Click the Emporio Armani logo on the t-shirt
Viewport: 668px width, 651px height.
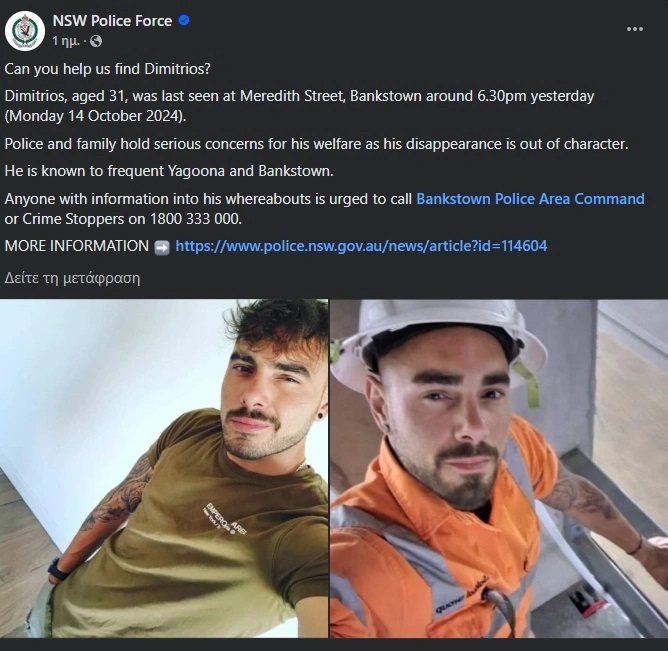pyautogui.click(x=226, y=518)
